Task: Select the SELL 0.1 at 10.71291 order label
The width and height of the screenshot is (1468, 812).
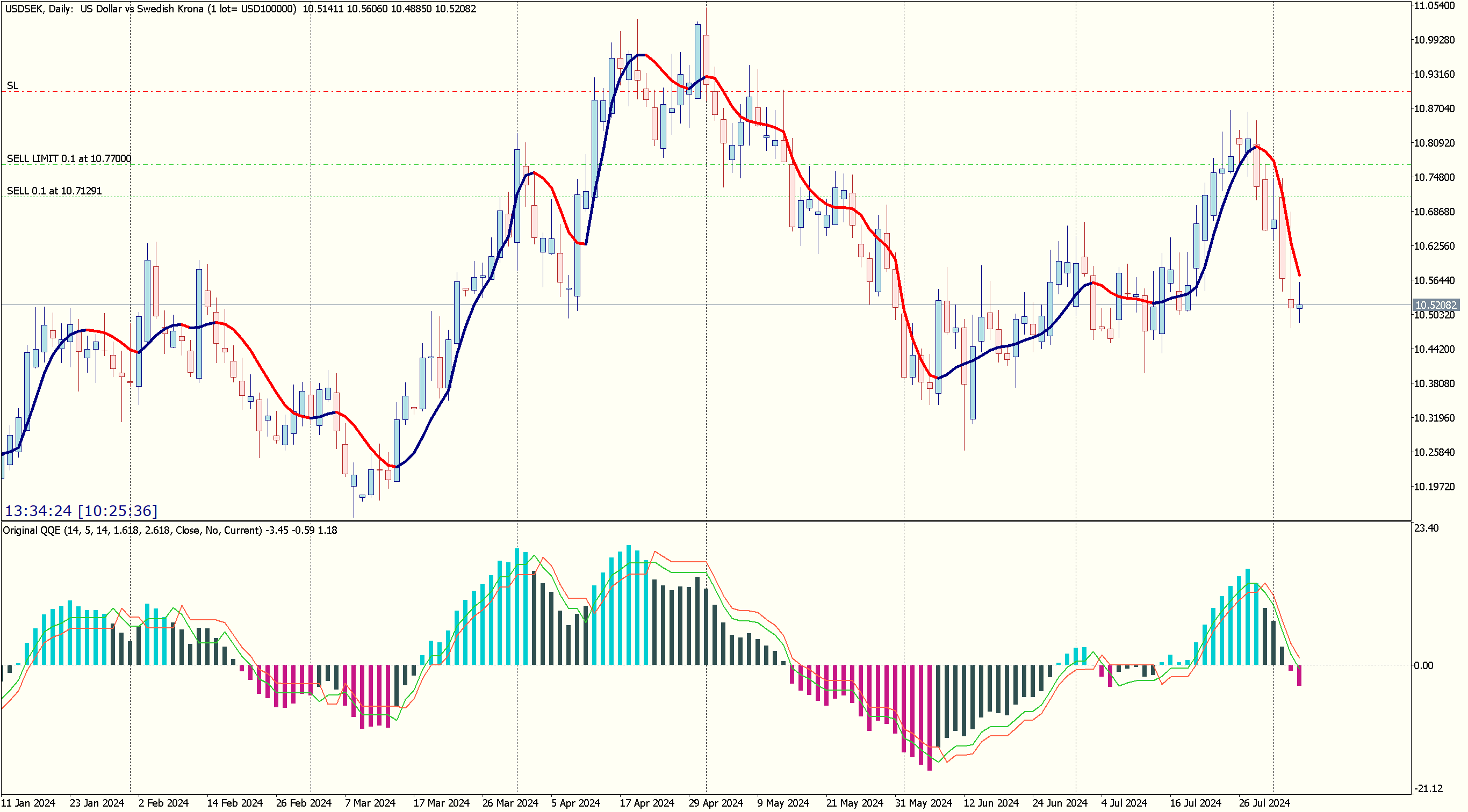Action: coord(54,191)
